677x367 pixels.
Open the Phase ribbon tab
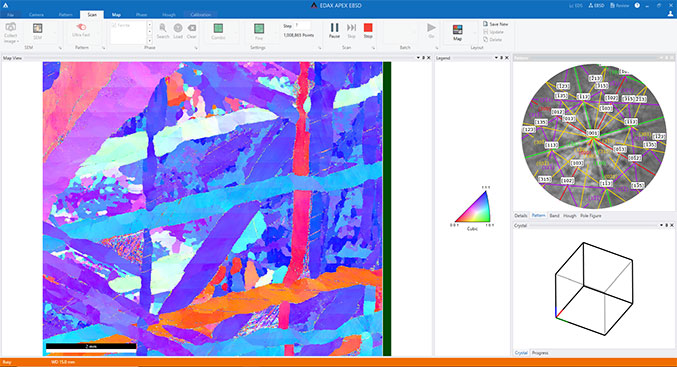tap(142, 15)
